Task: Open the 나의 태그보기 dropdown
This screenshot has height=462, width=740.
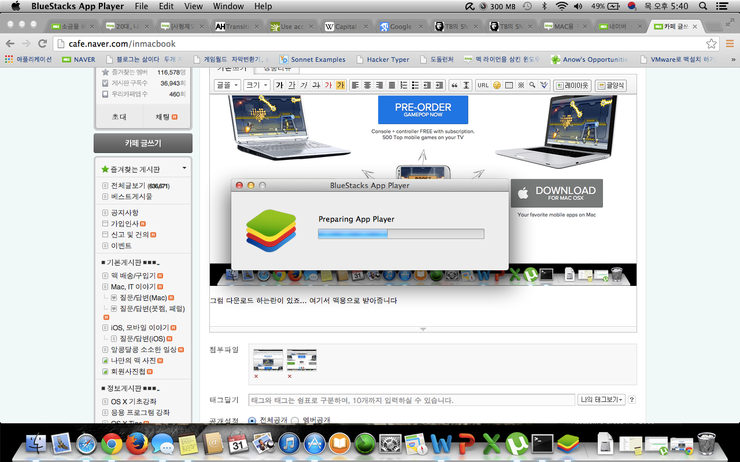Action: pyautogui.click(x=601, y=400)
